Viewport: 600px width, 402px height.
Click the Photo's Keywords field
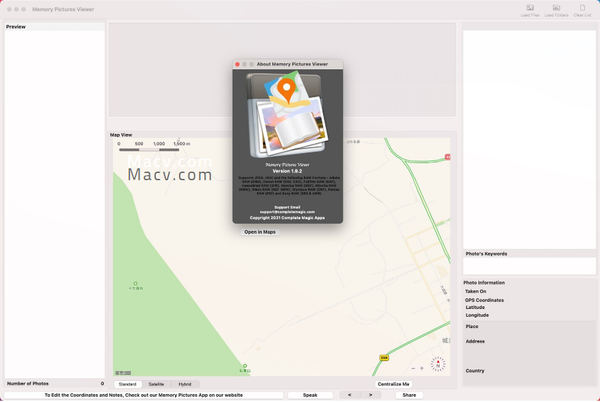click(529, 266)
